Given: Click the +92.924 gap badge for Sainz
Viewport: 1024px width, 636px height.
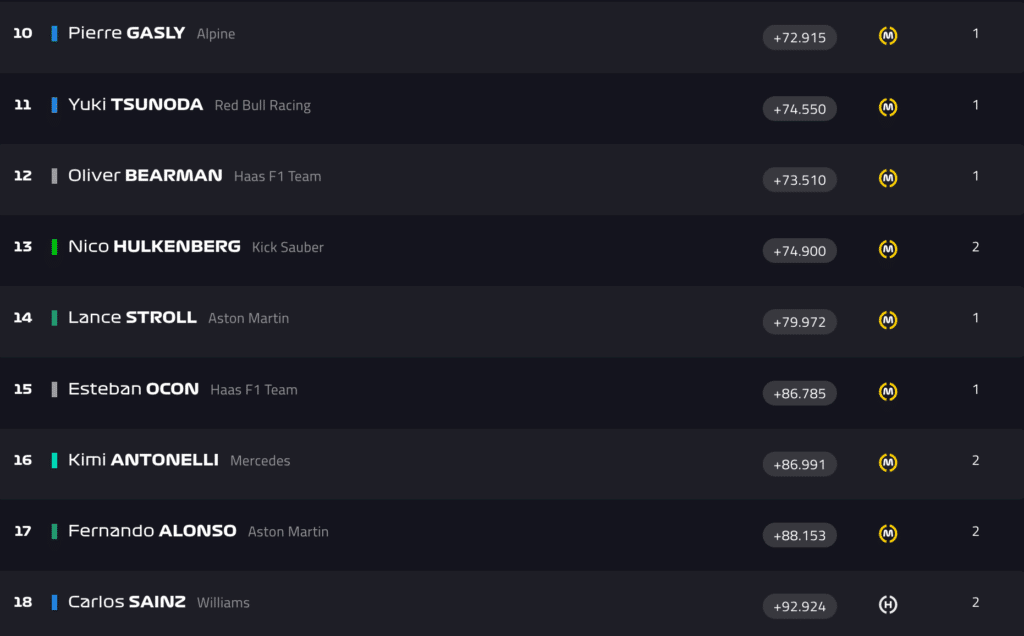Looking at the screenshot, I should 799,606.
